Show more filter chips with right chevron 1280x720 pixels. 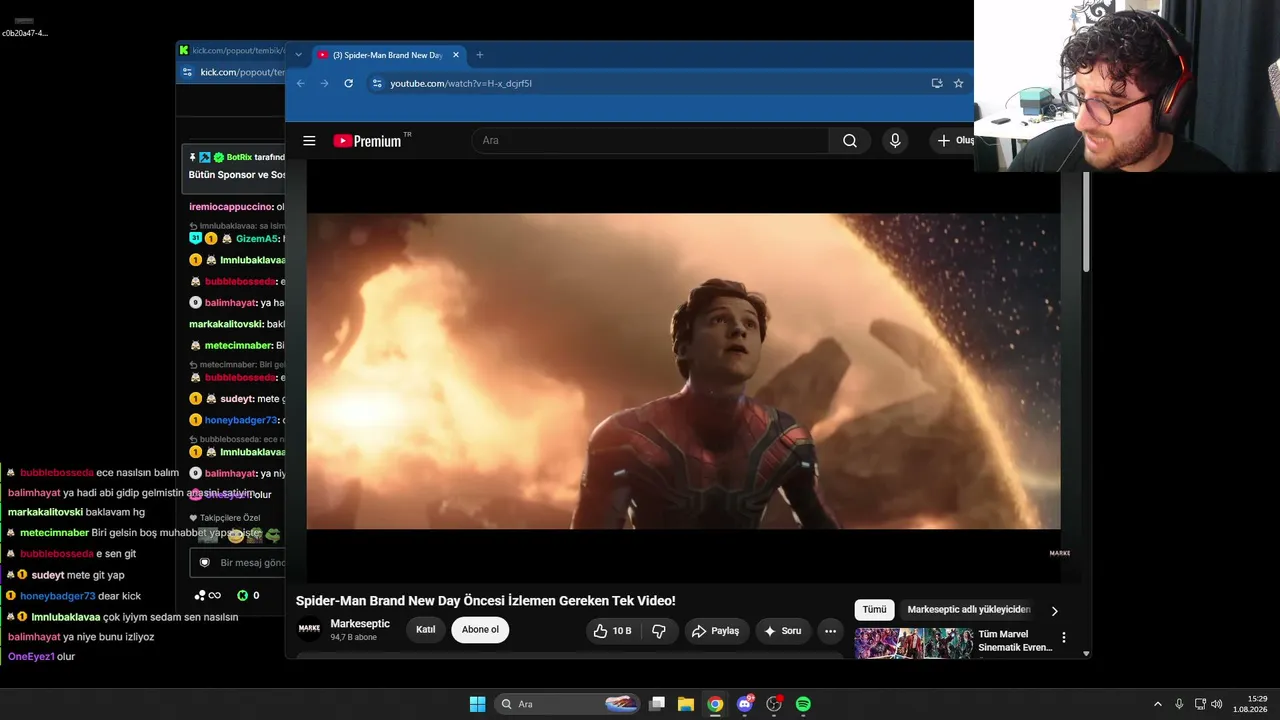point(1054,611)
